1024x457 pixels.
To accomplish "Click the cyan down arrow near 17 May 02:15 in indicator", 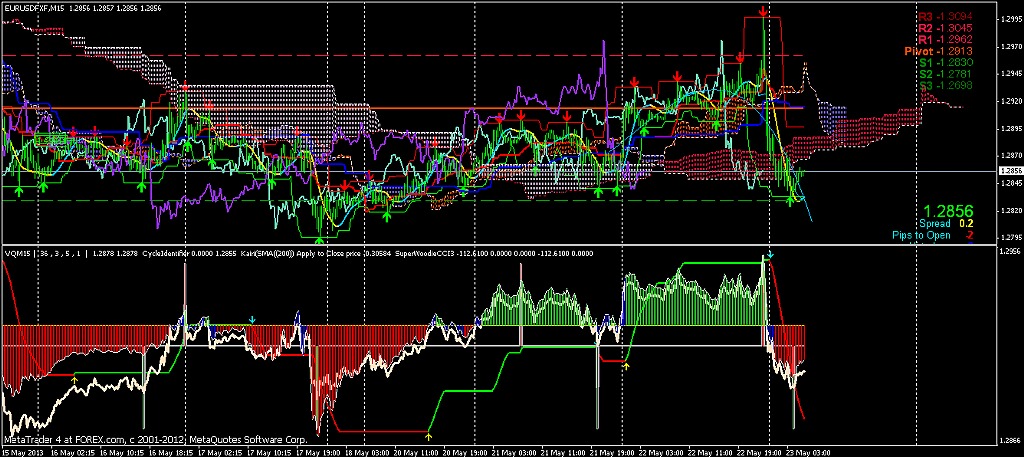I will (x=252, y=320).
